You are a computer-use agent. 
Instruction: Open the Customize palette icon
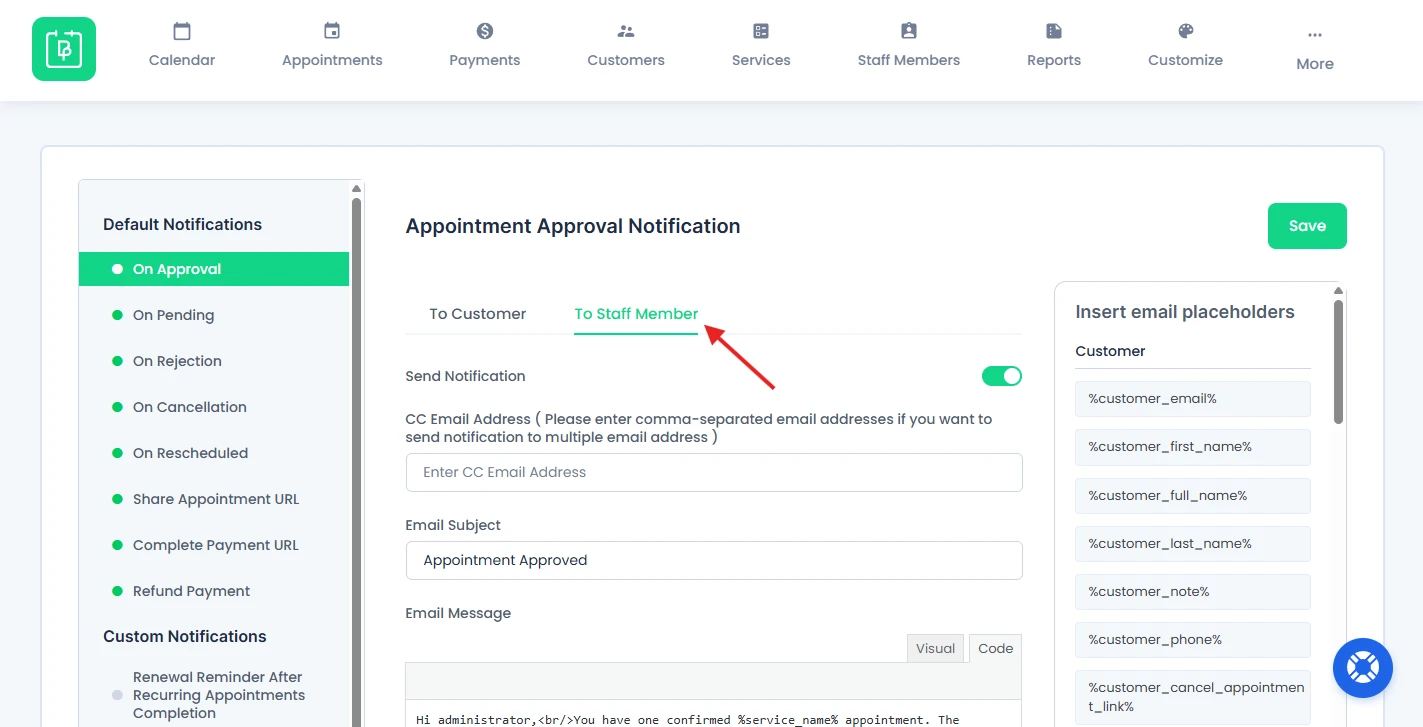(1186, 31)
